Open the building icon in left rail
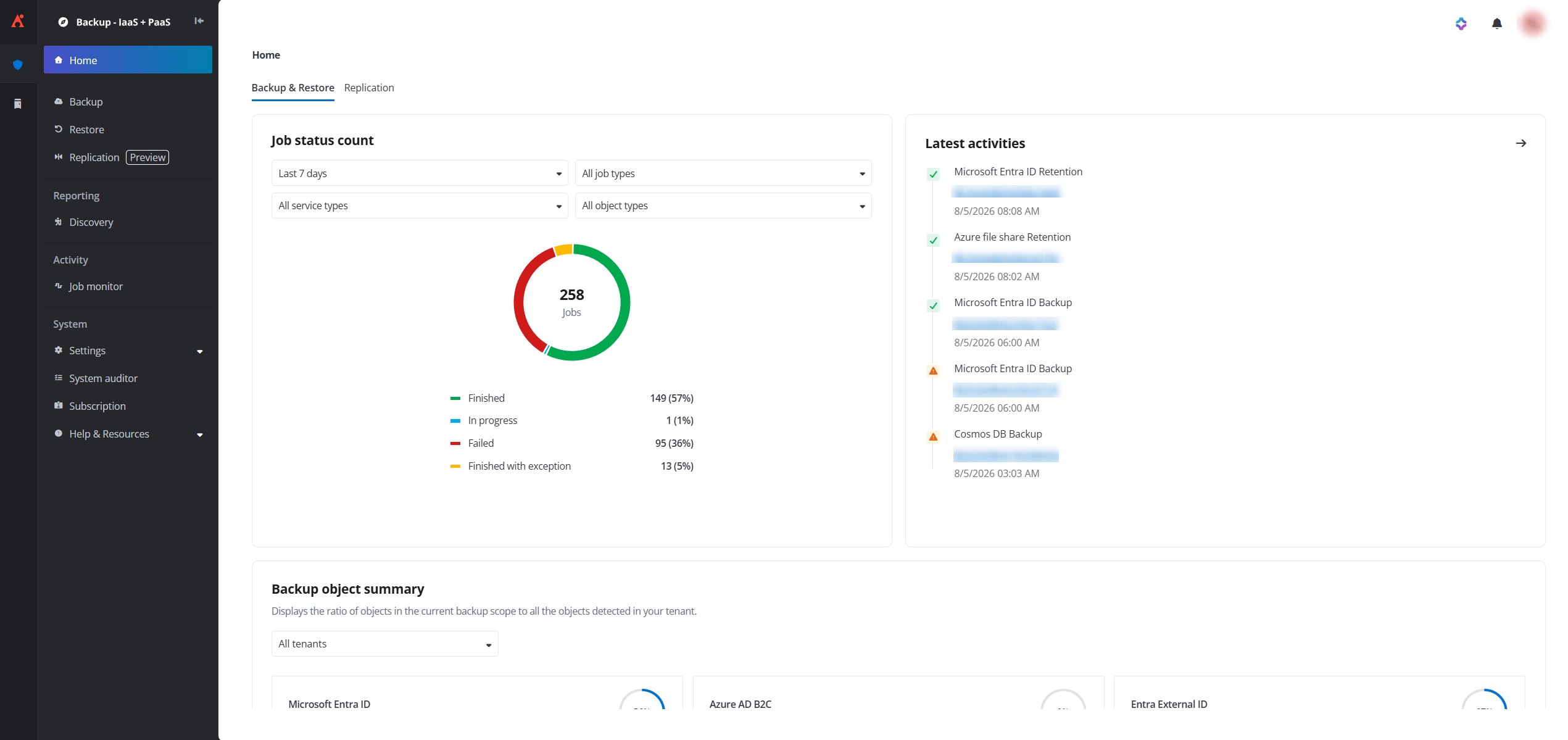Viewport: 1568px width, 740px height. tap(18, 104)
